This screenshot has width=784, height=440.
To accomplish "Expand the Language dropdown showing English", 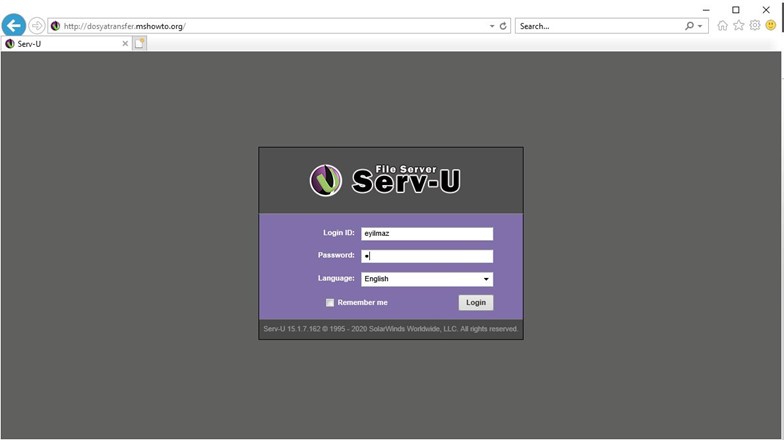I will pyautogui.click(x=486, y=279).
